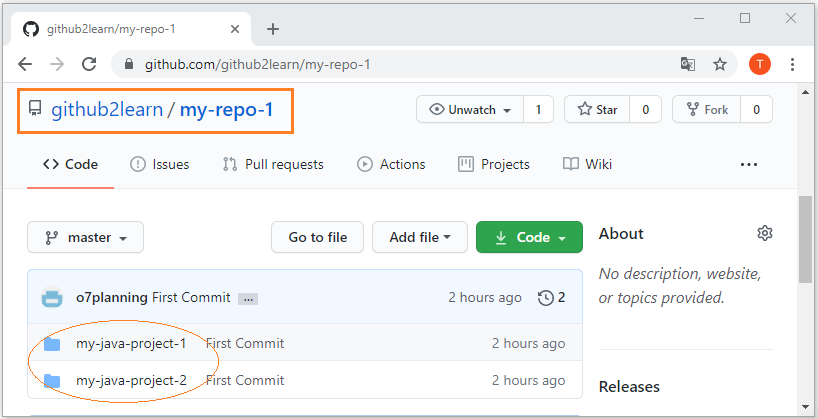The height and width of the screenshot is (419, 818).
Task: Click the repository book icon beside github2learn
Action: (x=34, y=109)
